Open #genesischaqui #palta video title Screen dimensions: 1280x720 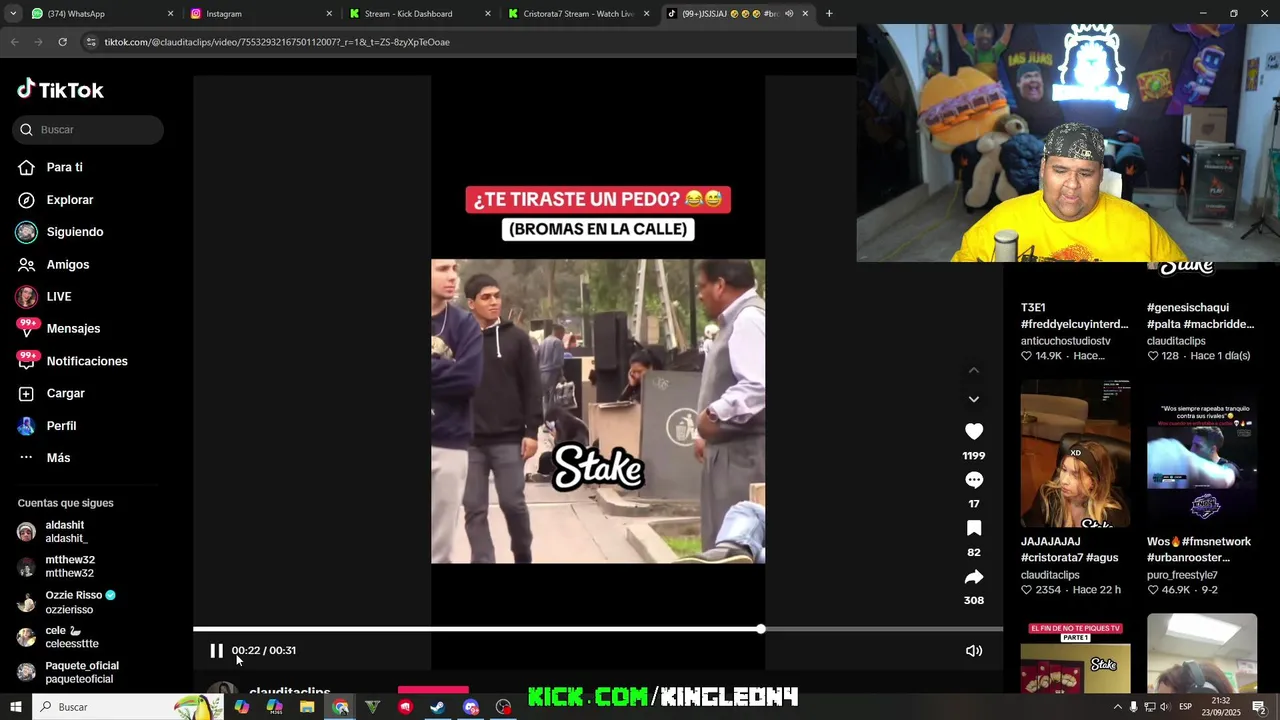pyautogui.click(x=1200, y=316)
